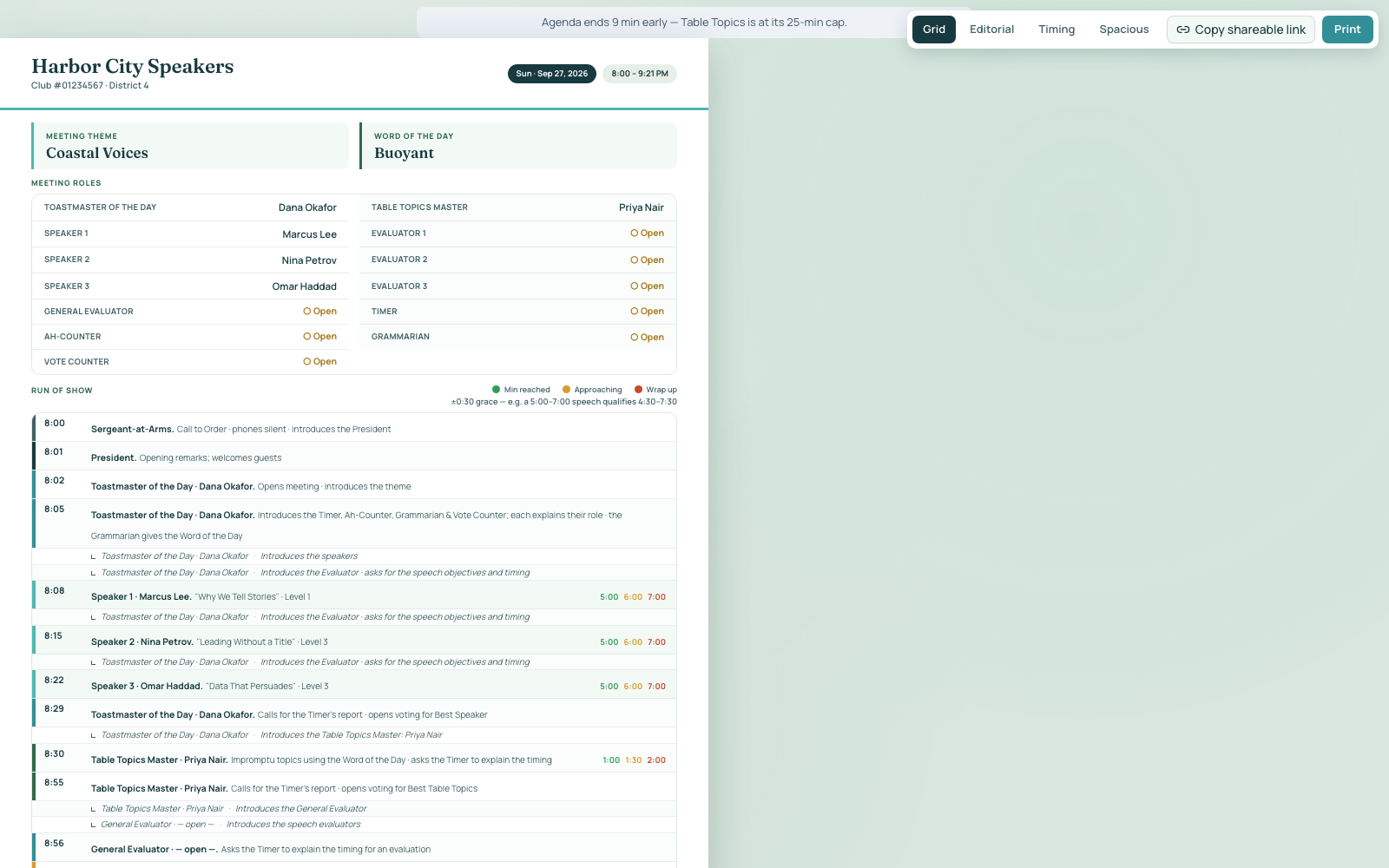Click the link icon beside Copy shareable link
Viewport: 1389px width, 868px height.
[1183, 30]
